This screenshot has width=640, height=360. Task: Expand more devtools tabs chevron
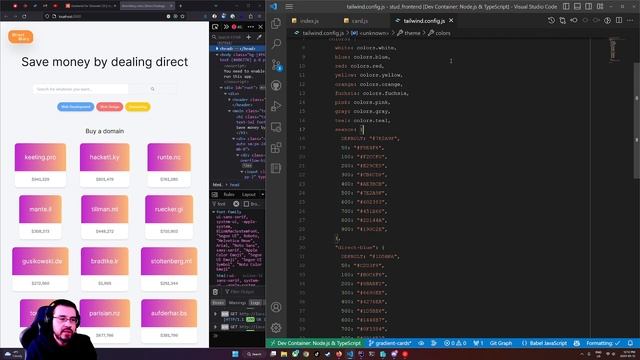226,27
